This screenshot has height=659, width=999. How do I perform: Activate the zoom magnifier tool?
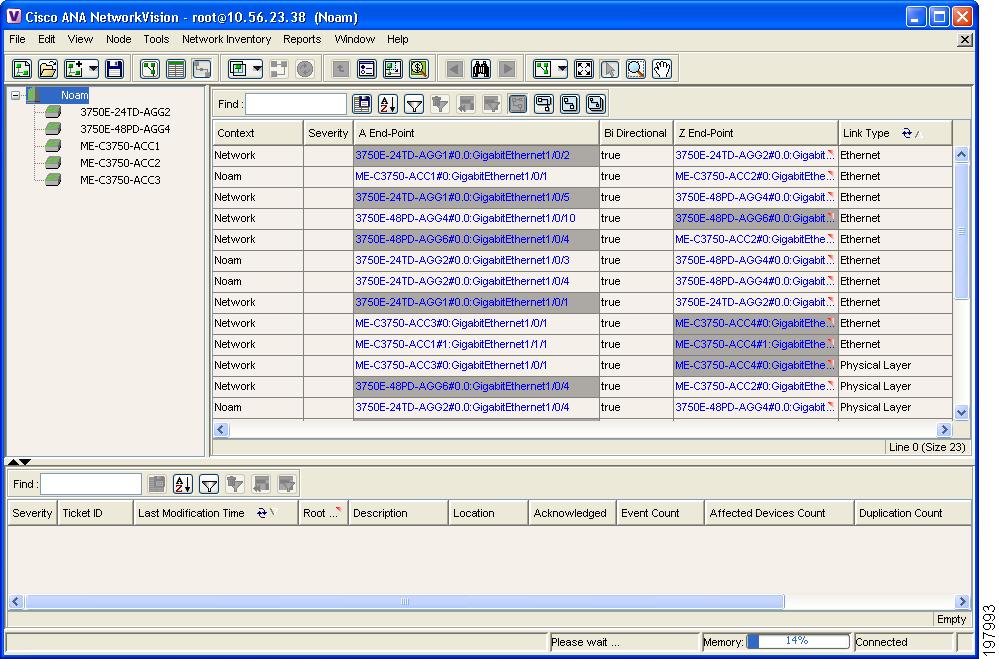[x=636, y=69]
